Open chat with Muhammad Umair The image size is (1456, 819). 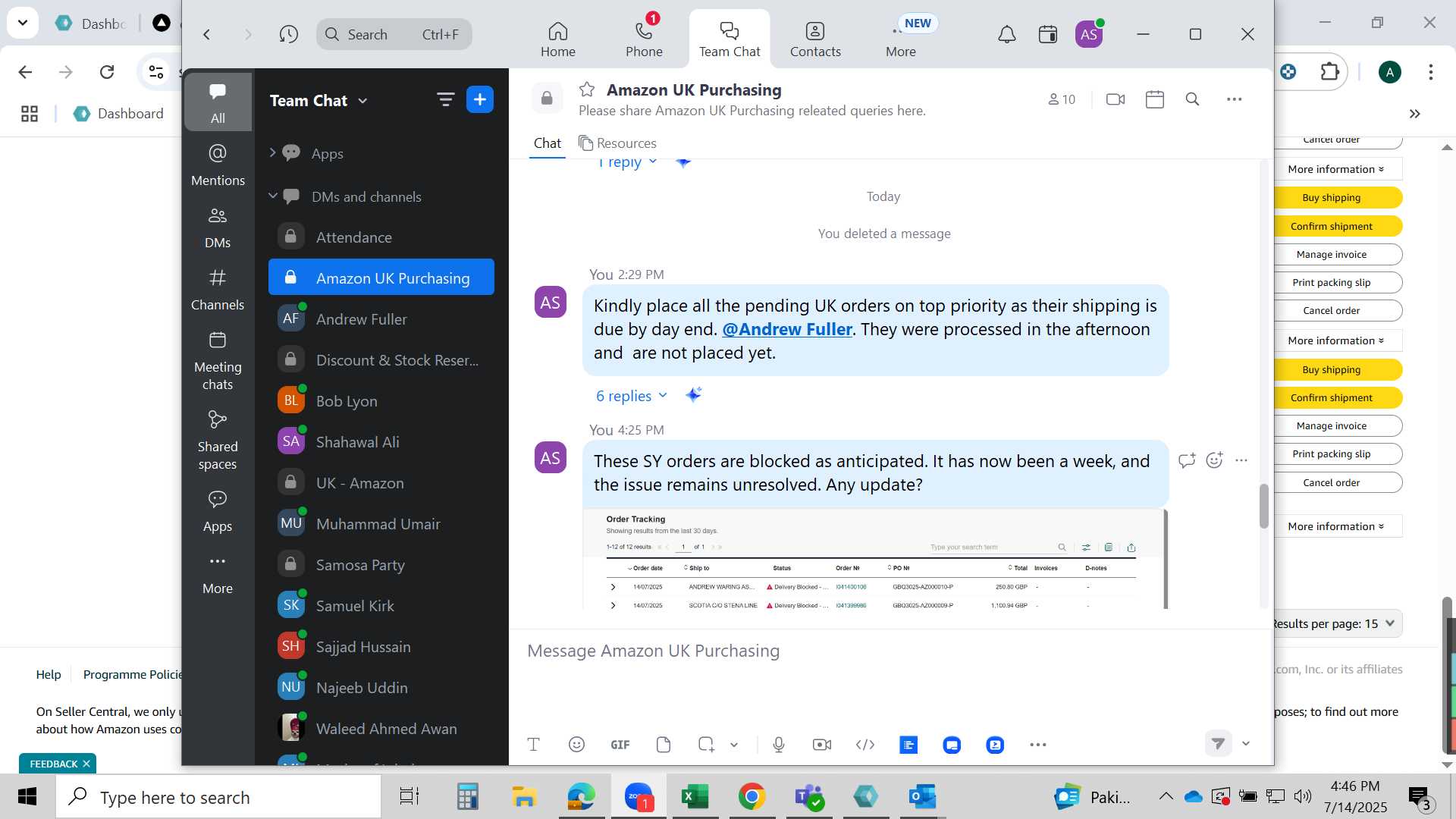(x=381, y=524)
